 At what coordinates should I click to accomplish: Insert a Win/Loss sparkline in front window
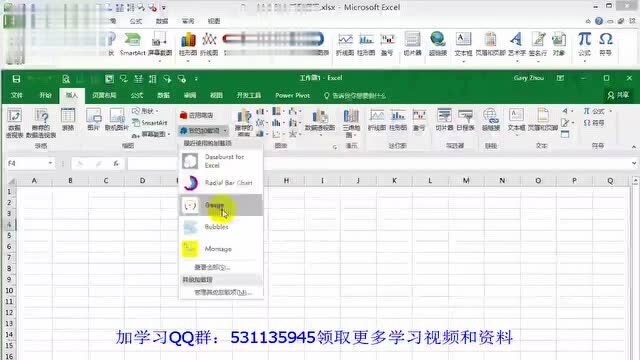(419, 119)
